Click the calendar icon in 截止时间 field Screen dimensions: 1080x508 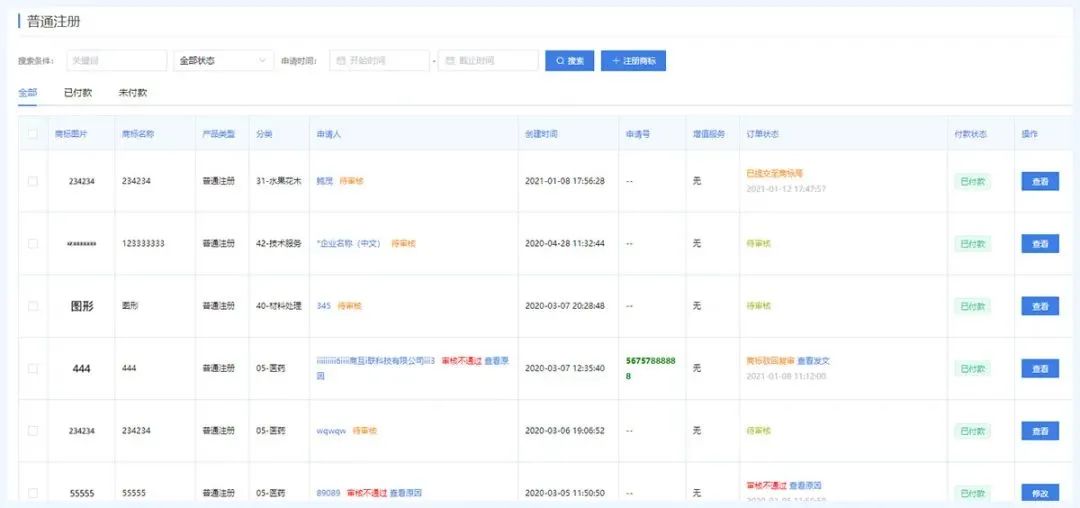pos(450,61)
